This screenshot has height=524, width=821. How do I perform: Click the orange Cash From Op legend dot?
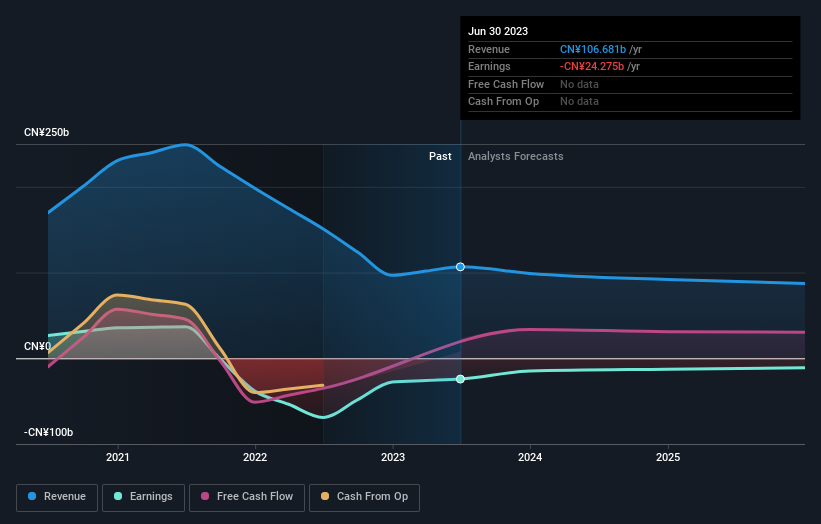(325, 496)
